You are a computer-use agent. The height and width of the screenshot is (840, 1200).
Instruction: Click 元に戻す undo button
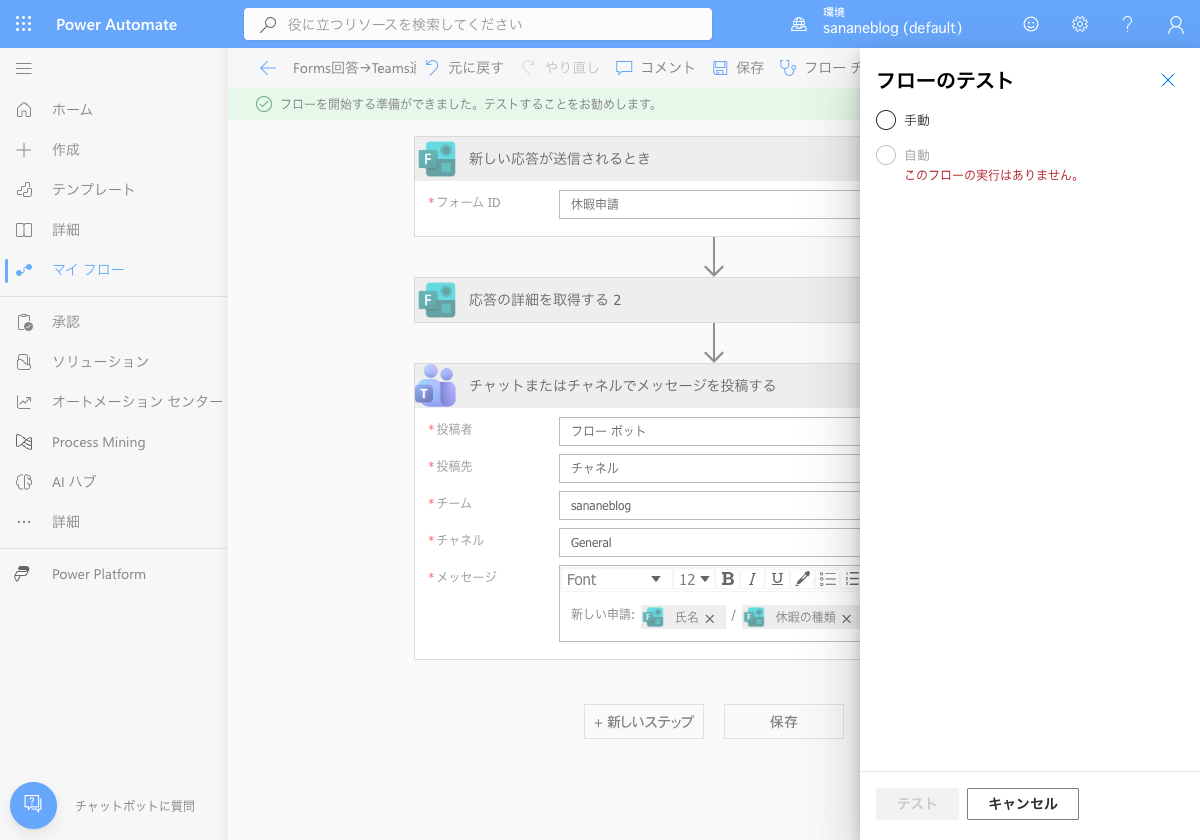[464, 68]
